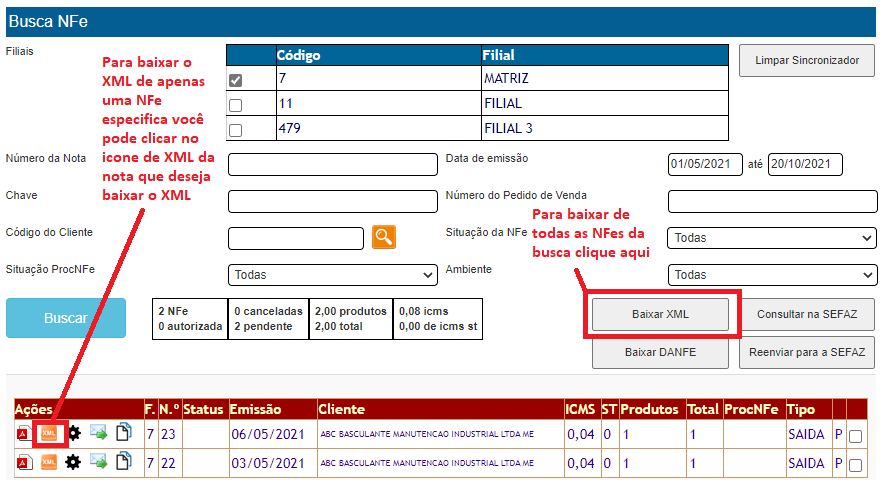Viewport: 883px width, 480px height.
Task: Focus the Número do Pedido de Venda field
Action: (773, 201)
